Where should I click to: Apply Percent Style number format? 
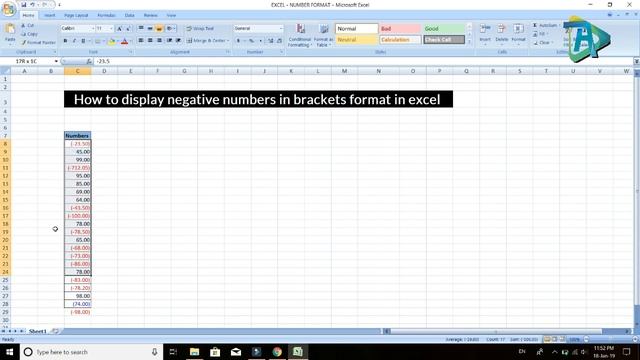pyautogui.click(x=251, y=41)
